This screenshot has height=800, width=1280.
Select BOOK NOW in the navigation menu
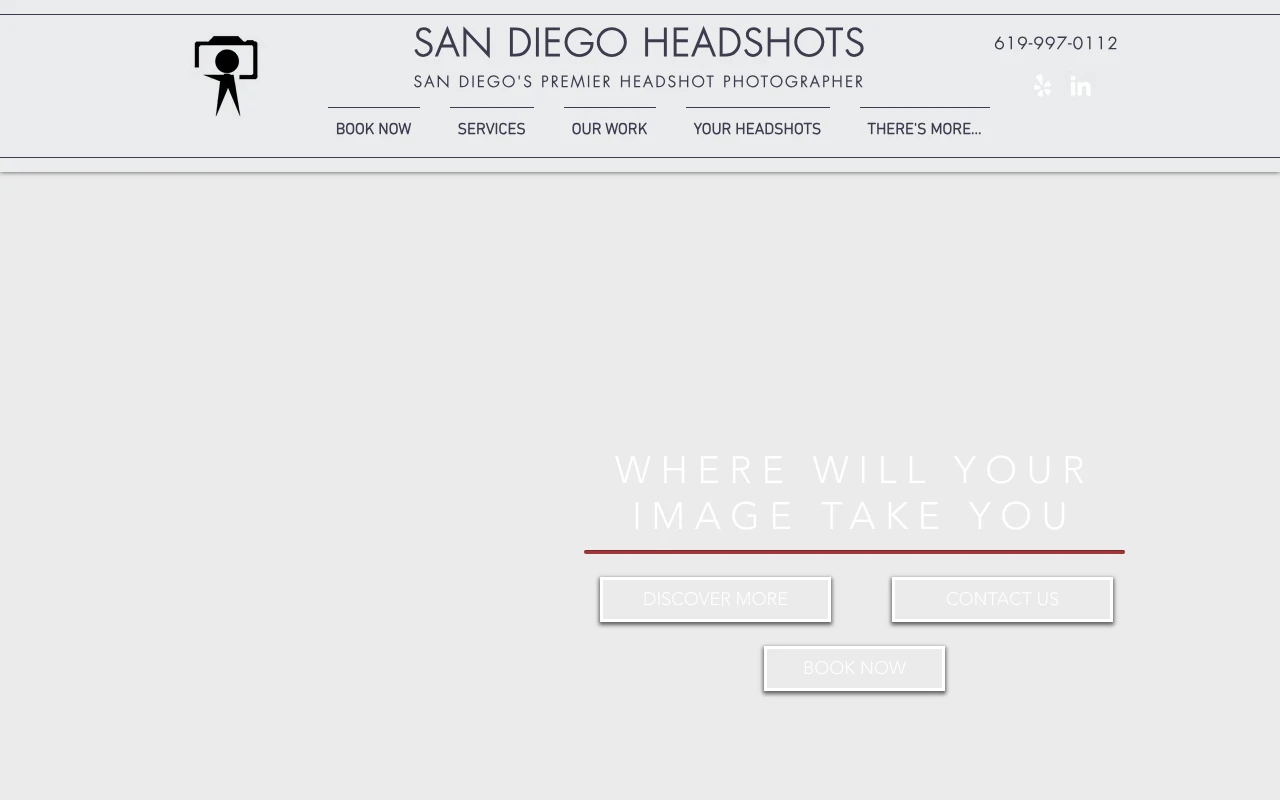[373, 129]
